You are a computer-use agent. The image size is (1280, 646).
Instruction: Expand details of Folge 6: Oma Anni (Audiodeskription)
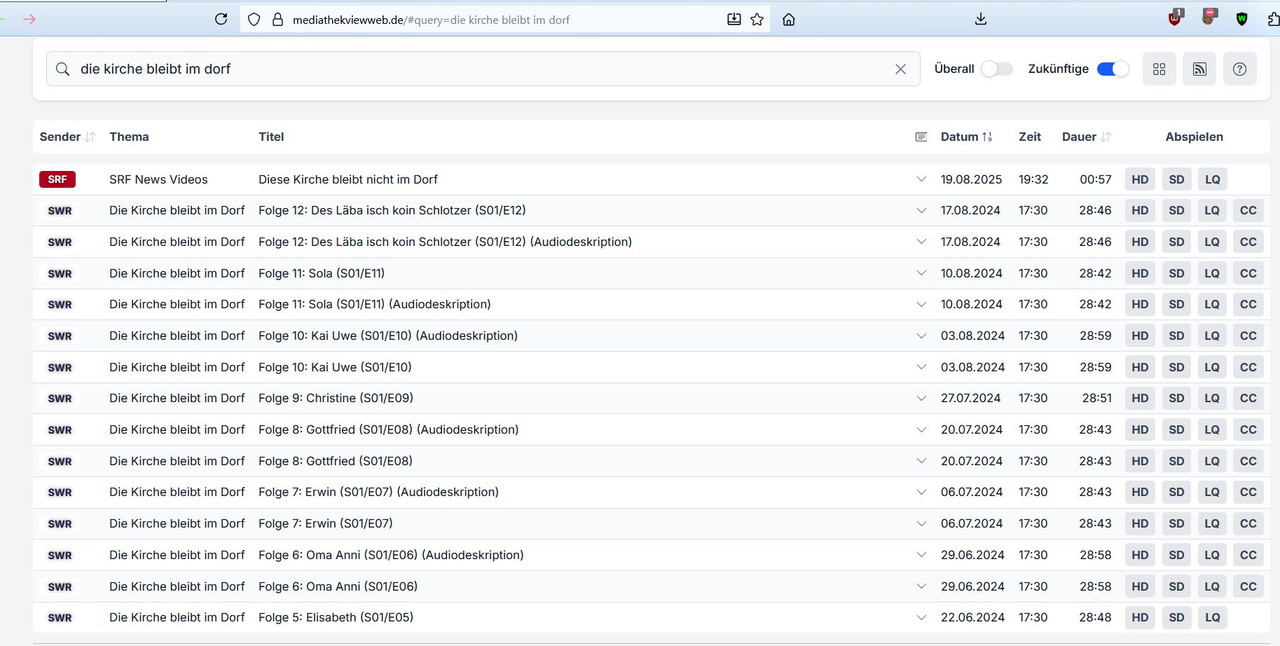click(921, 555)
